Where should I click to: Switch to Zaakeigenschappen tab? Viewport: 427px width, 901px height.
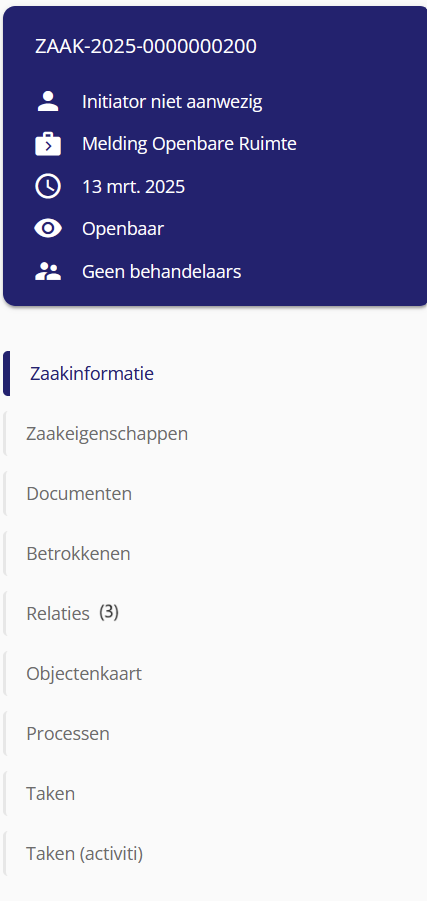[215, 434]
